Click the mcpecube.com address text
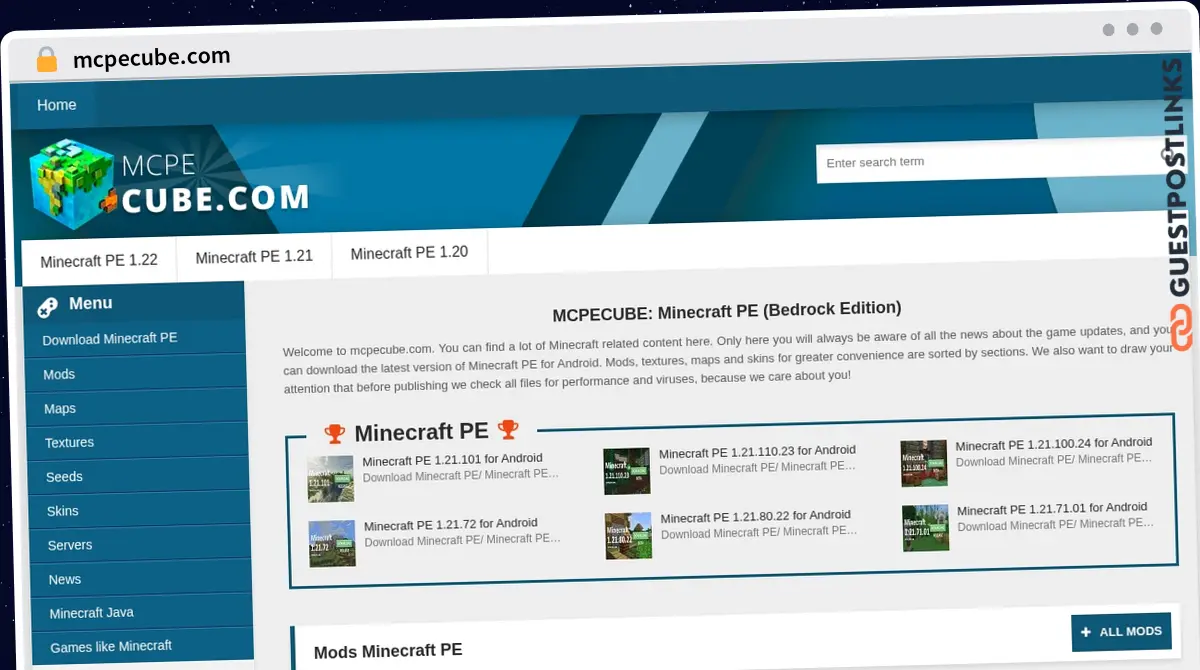The width and height of the screenshot is (1200, 670). click(x=152, y=57)
